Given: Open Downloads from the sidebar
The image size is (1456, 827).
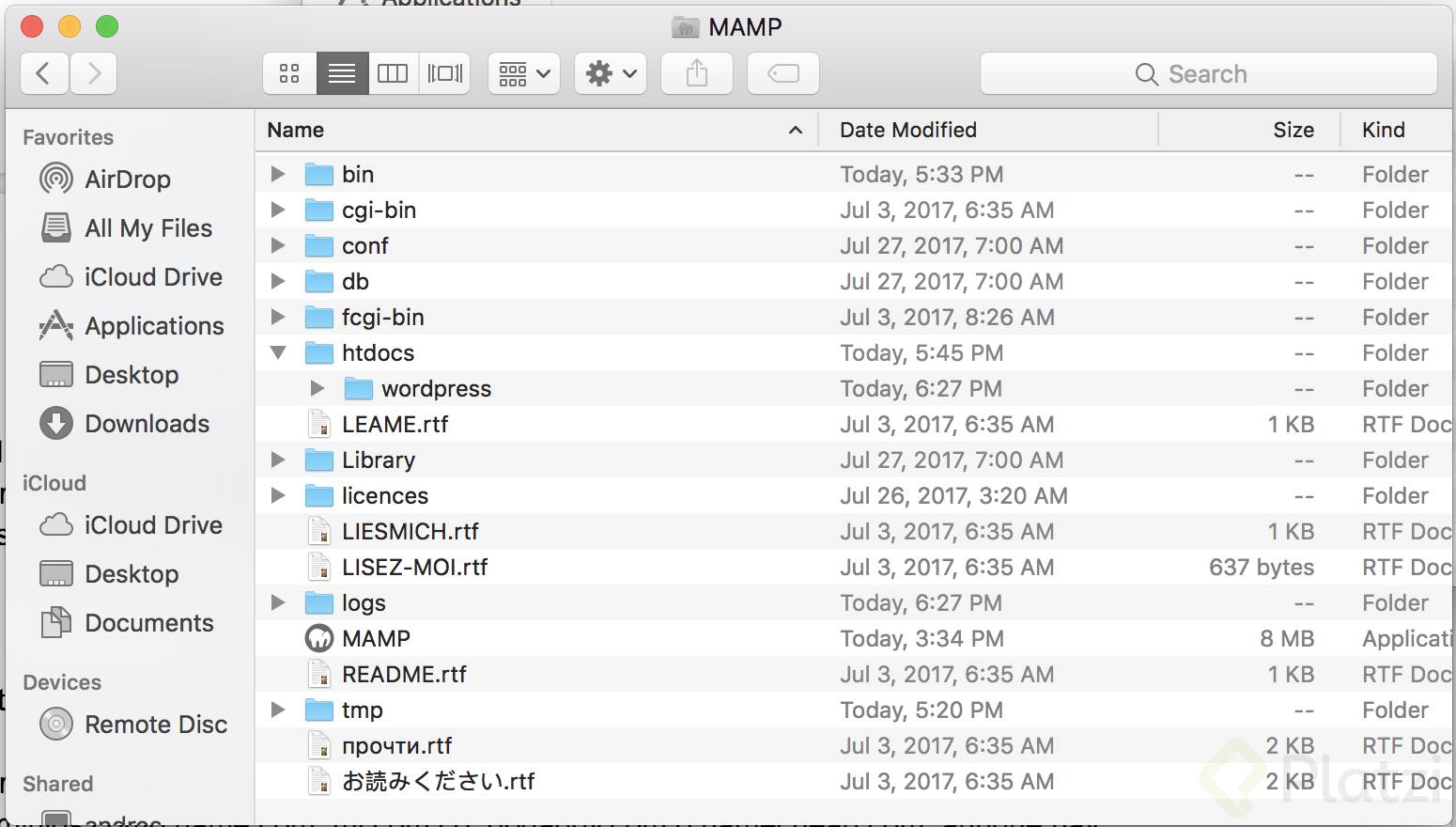Looking at the screenshot, I should pos(147,424).
